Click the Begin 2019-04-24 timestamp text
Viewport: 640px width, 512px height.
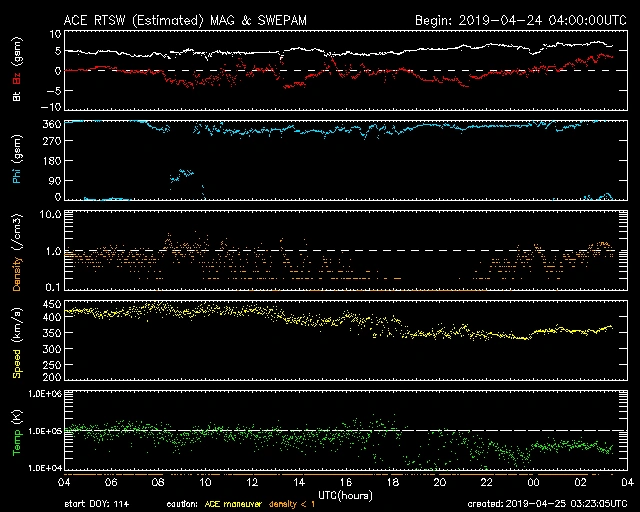520,20
